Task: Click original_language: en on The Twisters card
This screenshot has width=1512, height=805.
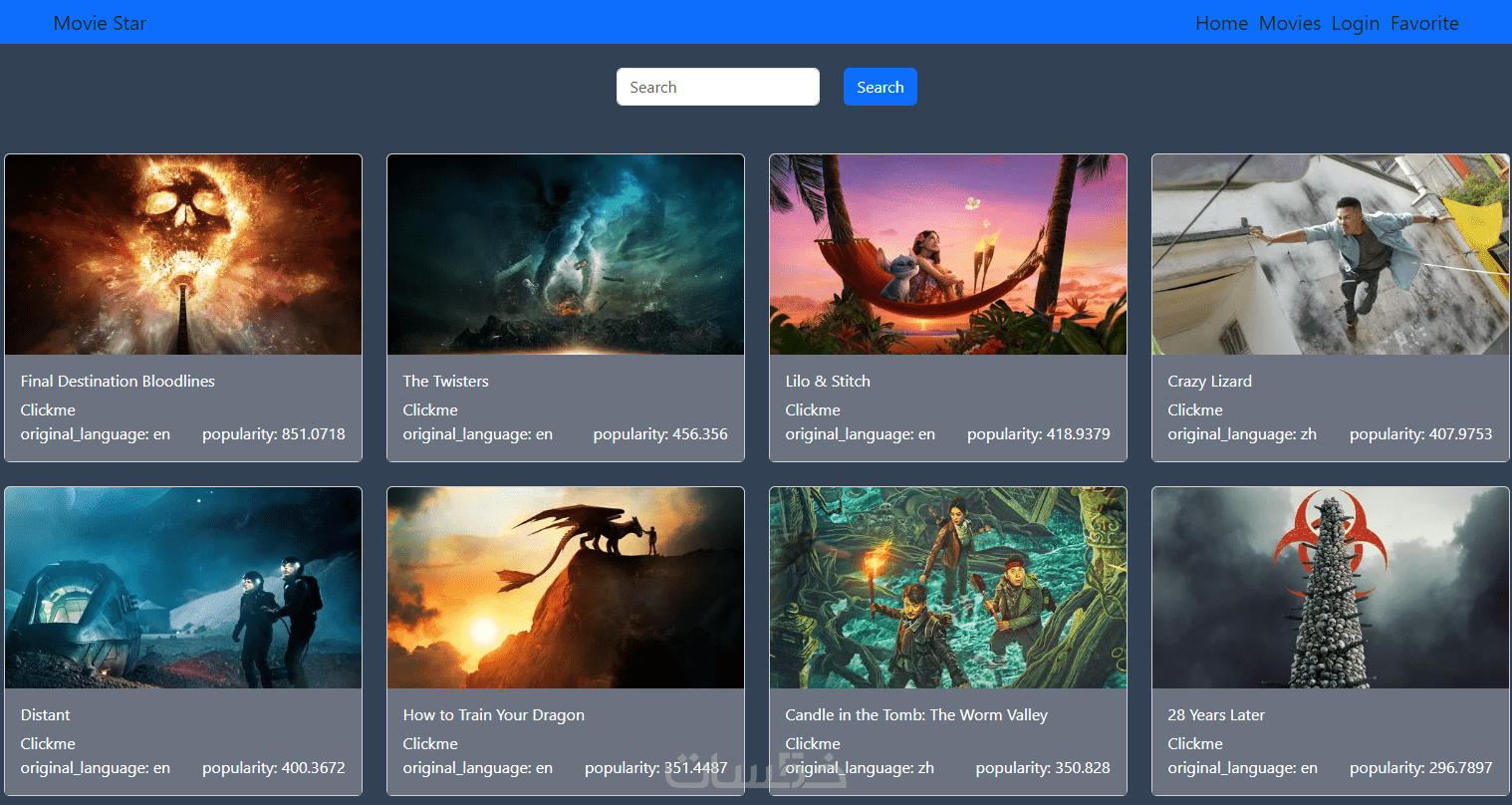Action: [478, 434]
